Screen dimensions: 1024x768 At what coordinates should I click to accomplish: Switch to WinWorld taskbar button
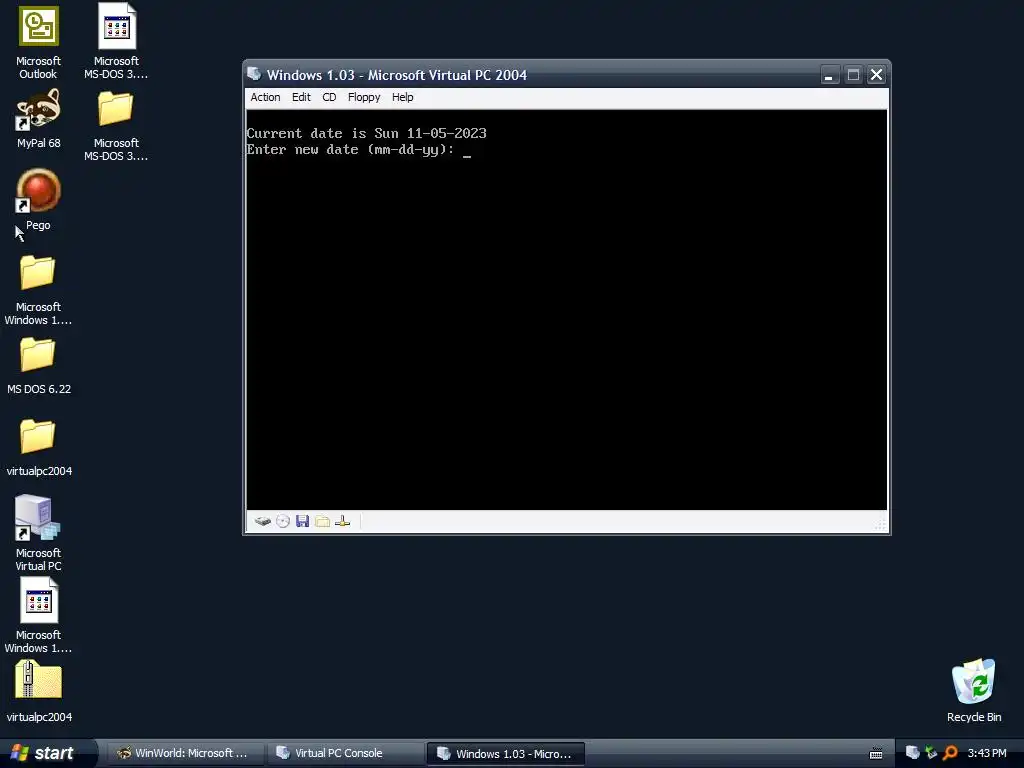185,753
